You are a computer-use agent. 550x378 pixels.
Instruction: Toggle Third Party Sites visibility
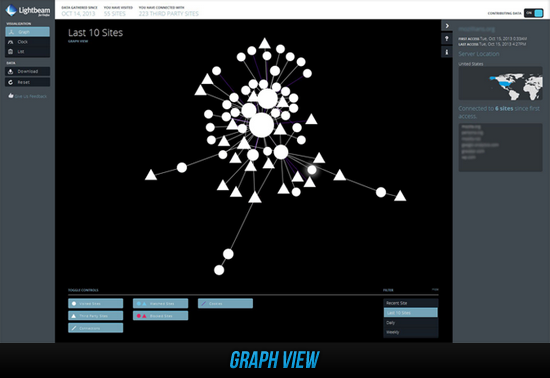tap(96, 316)
